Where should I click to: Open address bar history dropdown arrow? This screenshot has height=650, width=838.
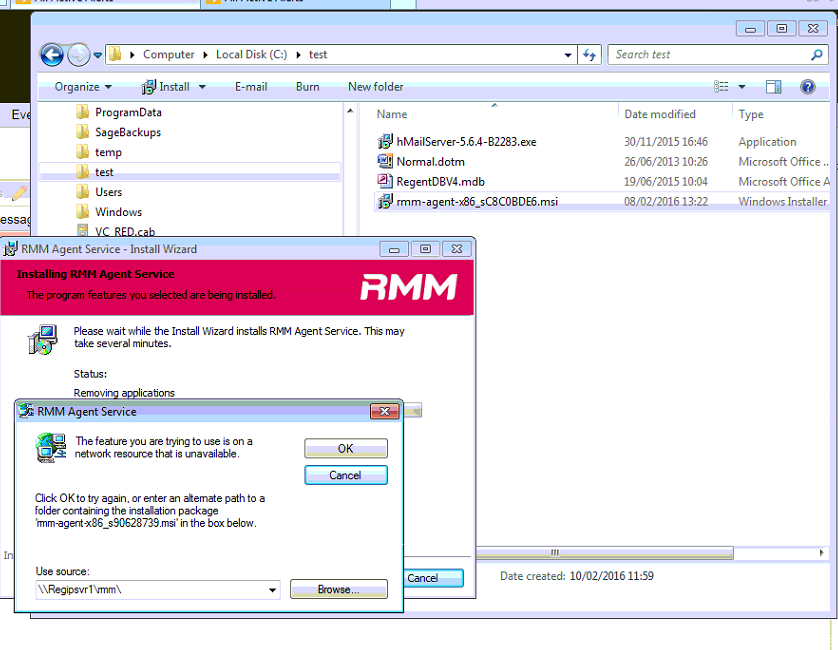(568, 55)
